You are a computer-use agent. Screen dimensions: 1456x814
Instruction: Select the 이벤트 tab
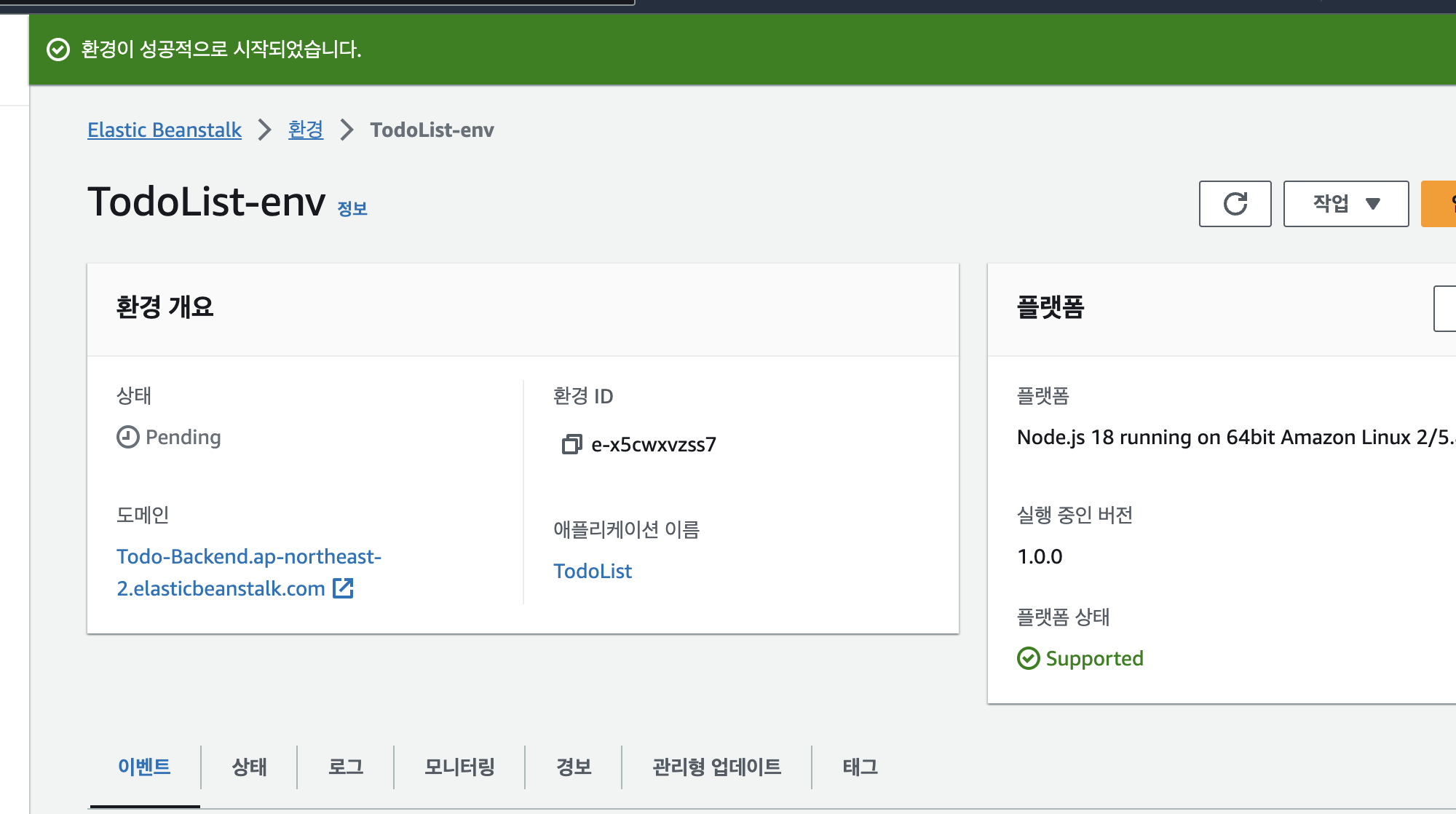[x=144, y=767]
